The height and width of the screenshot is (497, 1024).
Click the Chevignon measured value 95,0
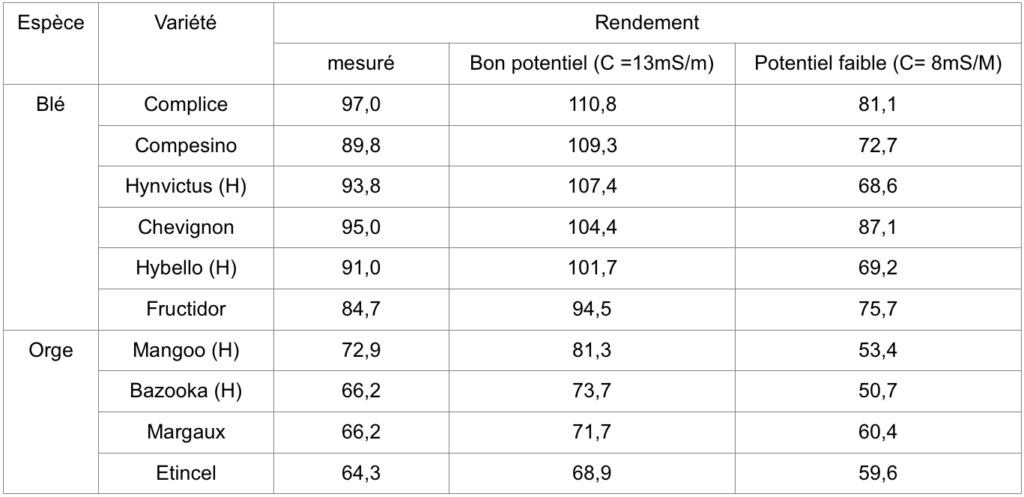361,227
